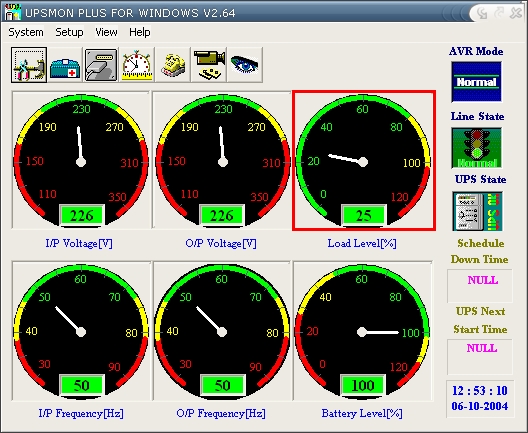Click the tools and settings toolbar icon
The height and width of the screenshot is (433, 528).
(29, 65)
